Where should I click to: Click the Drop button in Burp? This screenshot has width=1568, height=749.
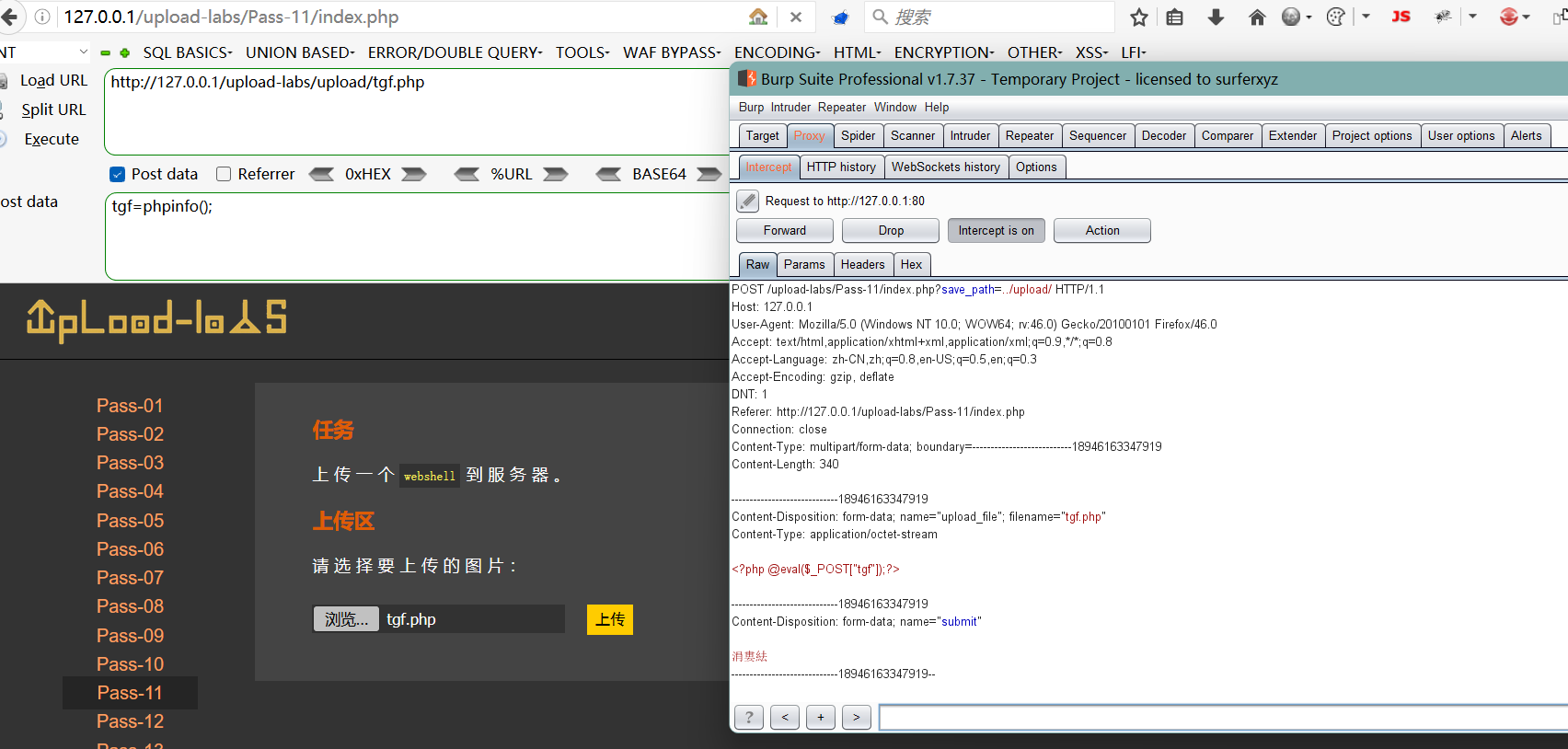[x=891, y=231]
